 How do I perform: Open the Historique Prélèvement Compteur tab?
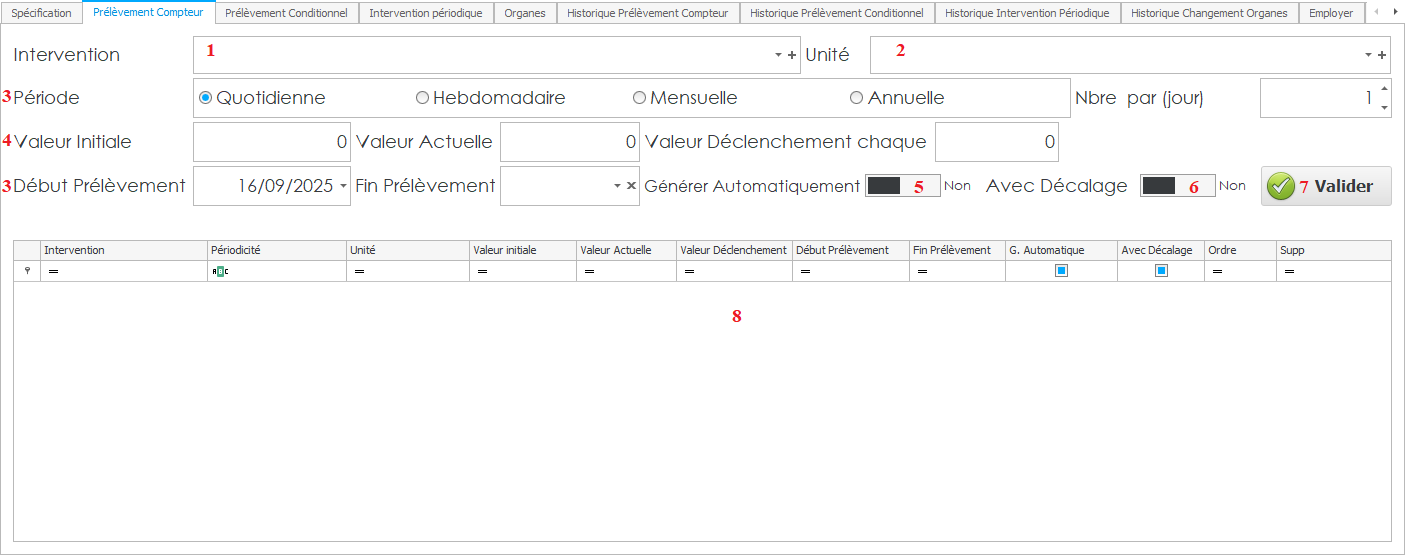(x=648, y=13)
